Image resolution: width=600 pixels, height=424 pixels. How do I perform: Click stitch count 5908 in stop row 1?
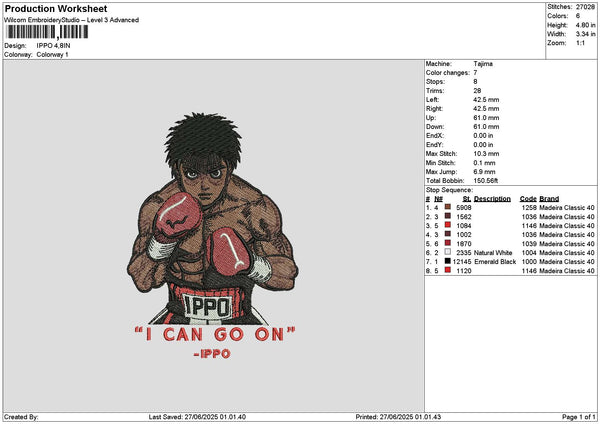coord(464,207)
